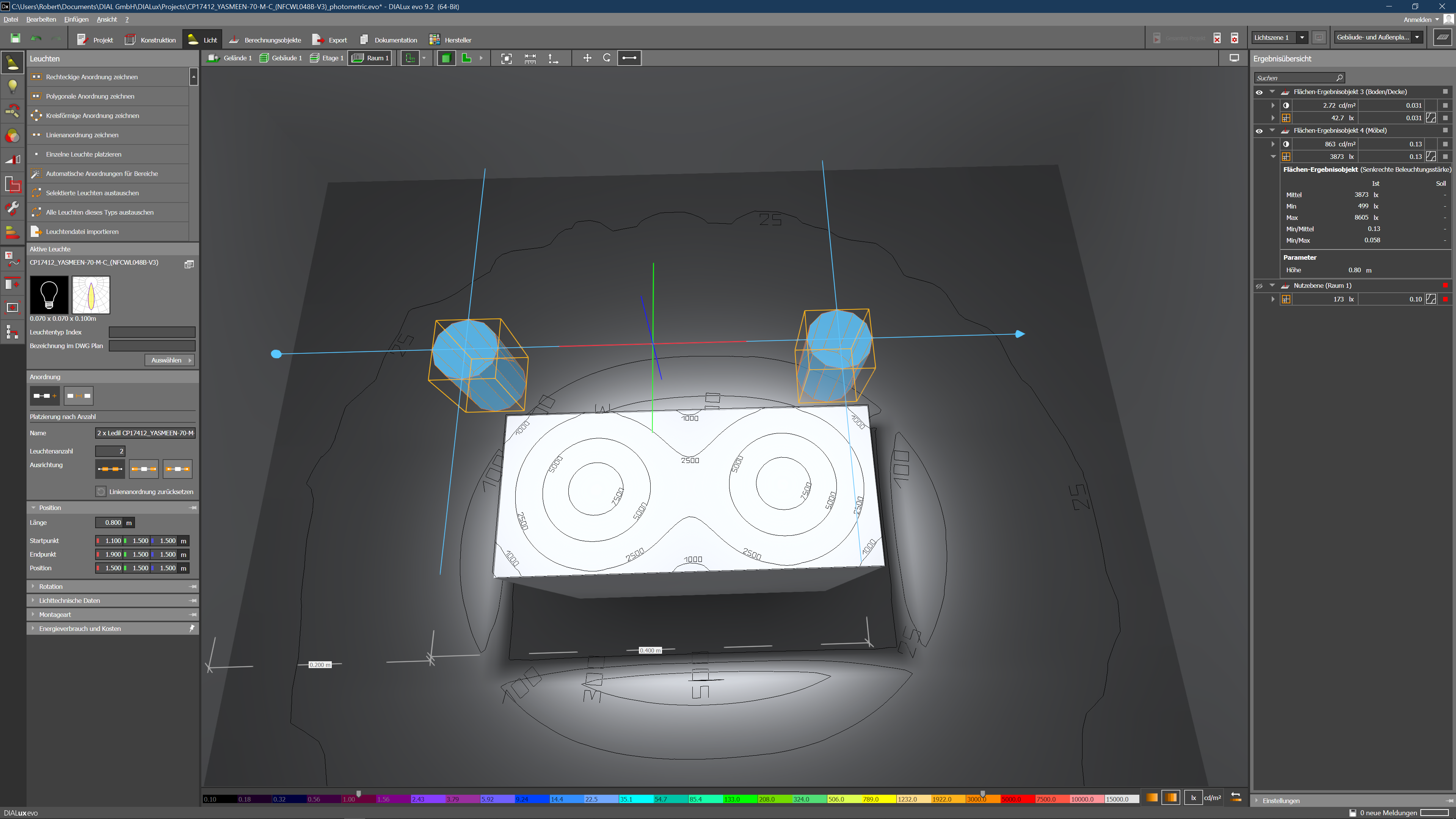1456x819 pixels.
Task: Open the color filter tool in sidebar
Action: (13, 136)
